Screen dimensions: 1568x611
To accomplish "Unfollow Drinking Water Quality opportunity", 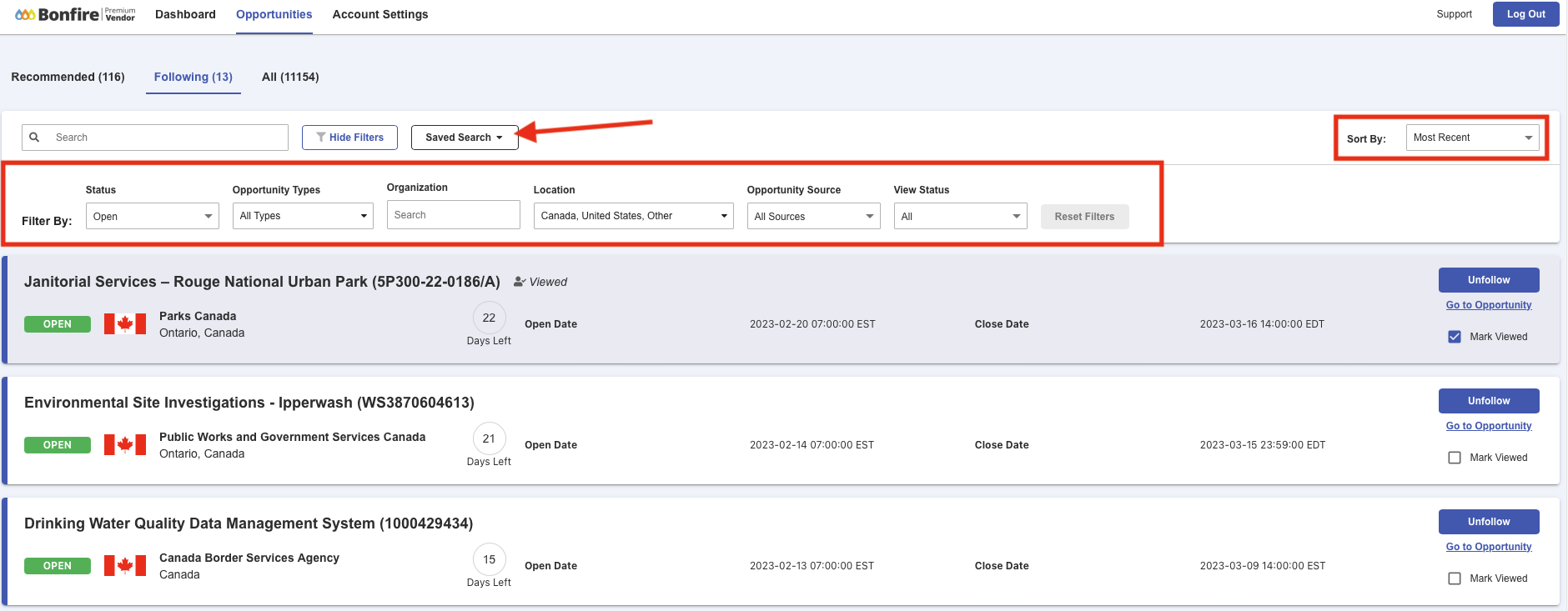I will (1489, 522).
